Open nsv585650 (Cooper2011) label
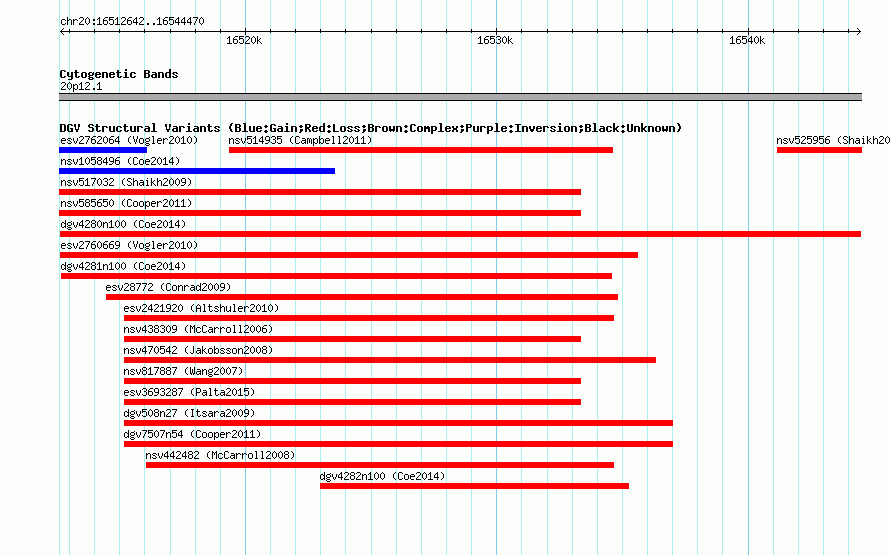This screenshot has height=555, width=890. point(126,203)
